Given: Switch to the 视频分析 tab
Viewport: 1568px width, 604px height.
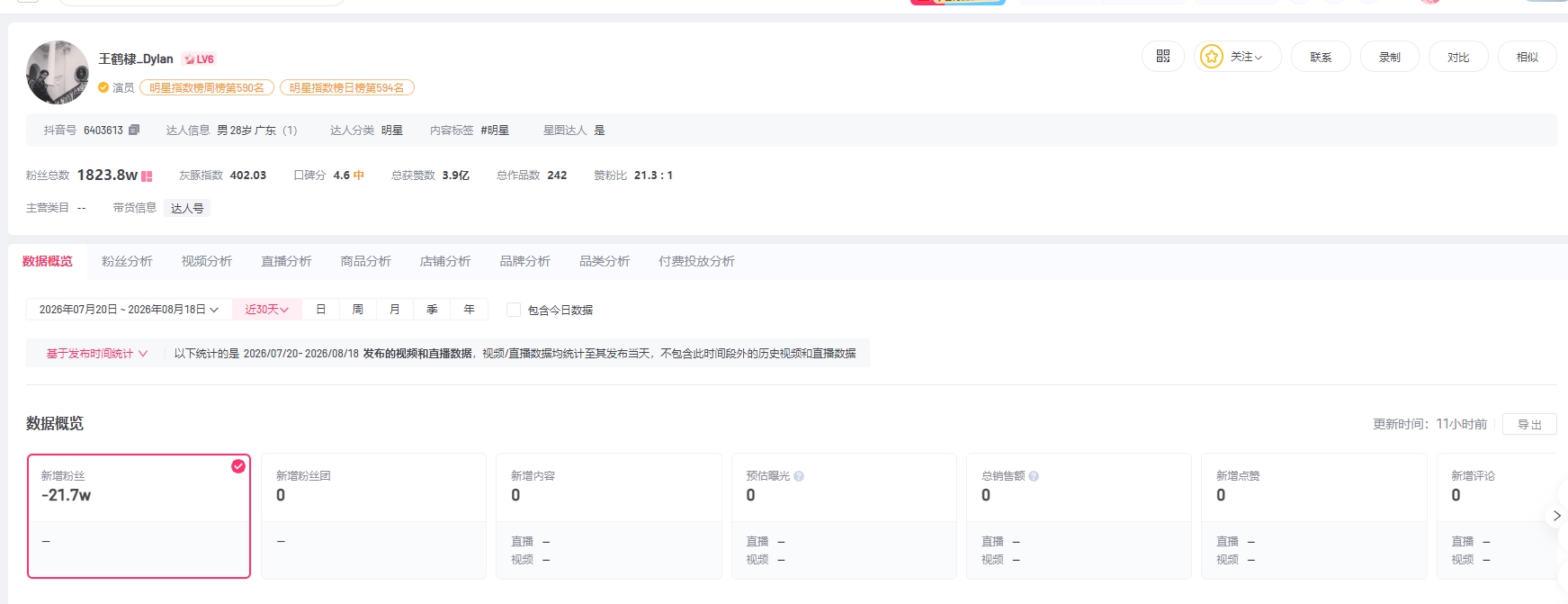Looking at the screenshot, I should [x=207, y=261].
